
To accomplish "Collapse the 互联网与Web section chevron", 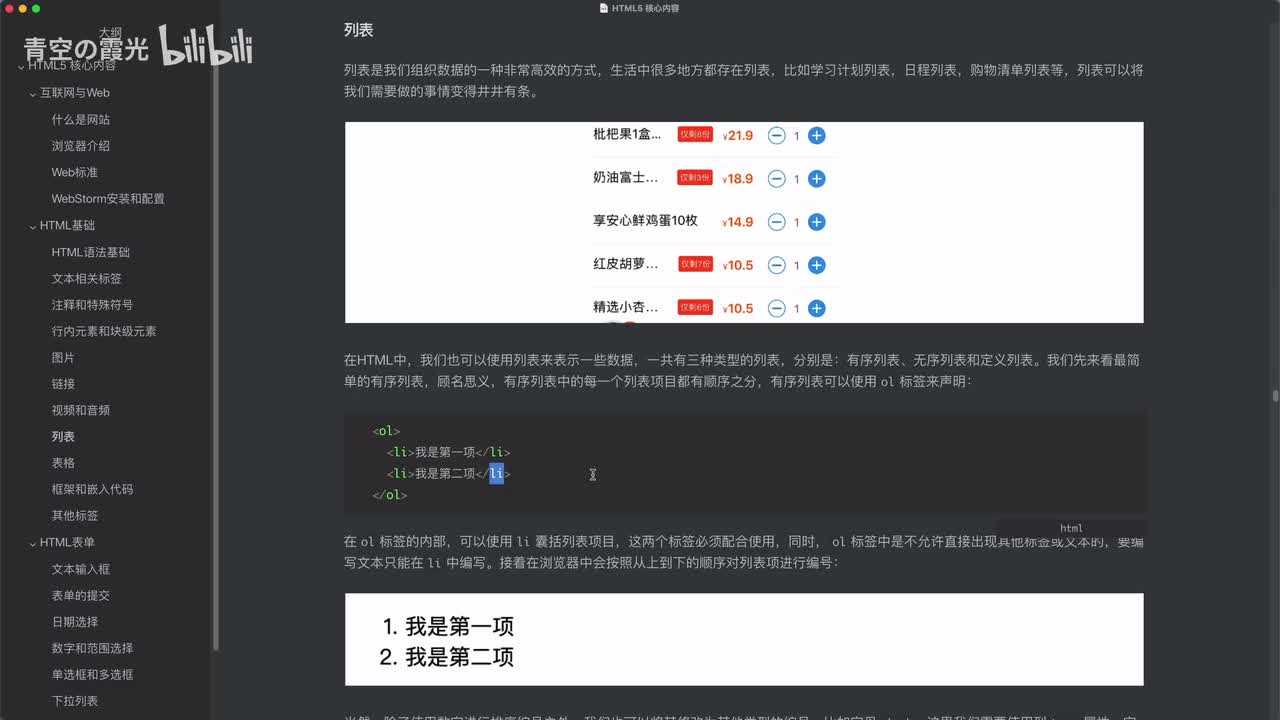I will click(x=32, y=93).
